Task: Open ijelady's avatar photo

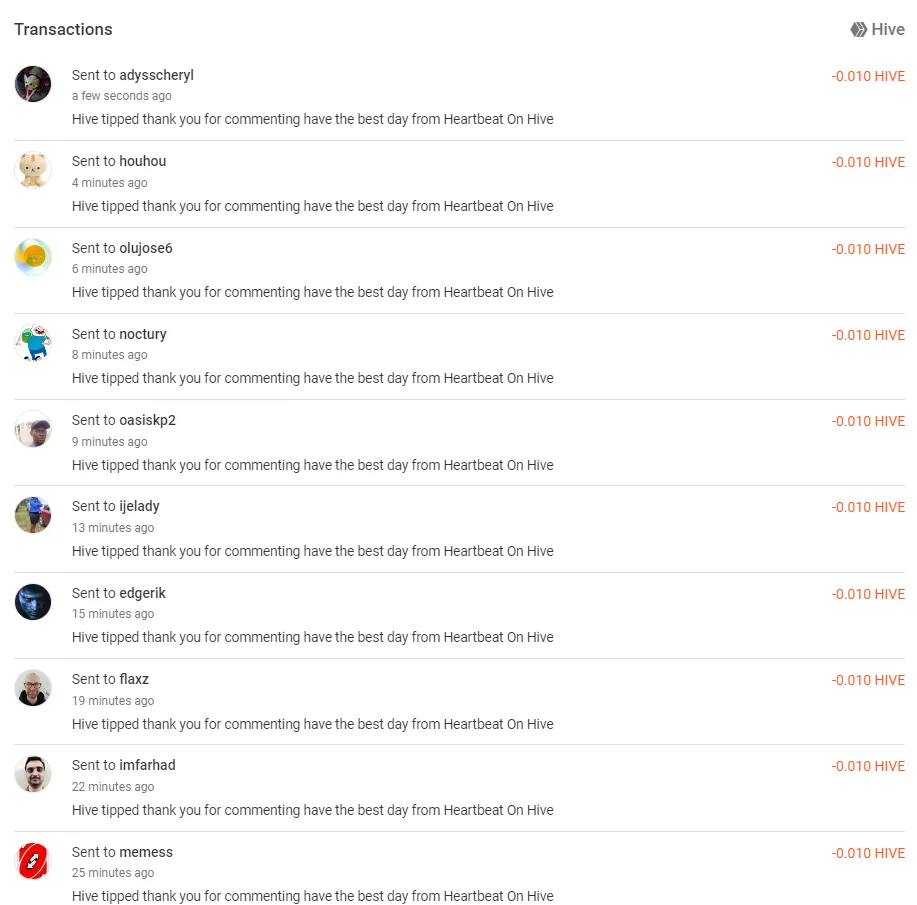Action: tap(33, 515)
